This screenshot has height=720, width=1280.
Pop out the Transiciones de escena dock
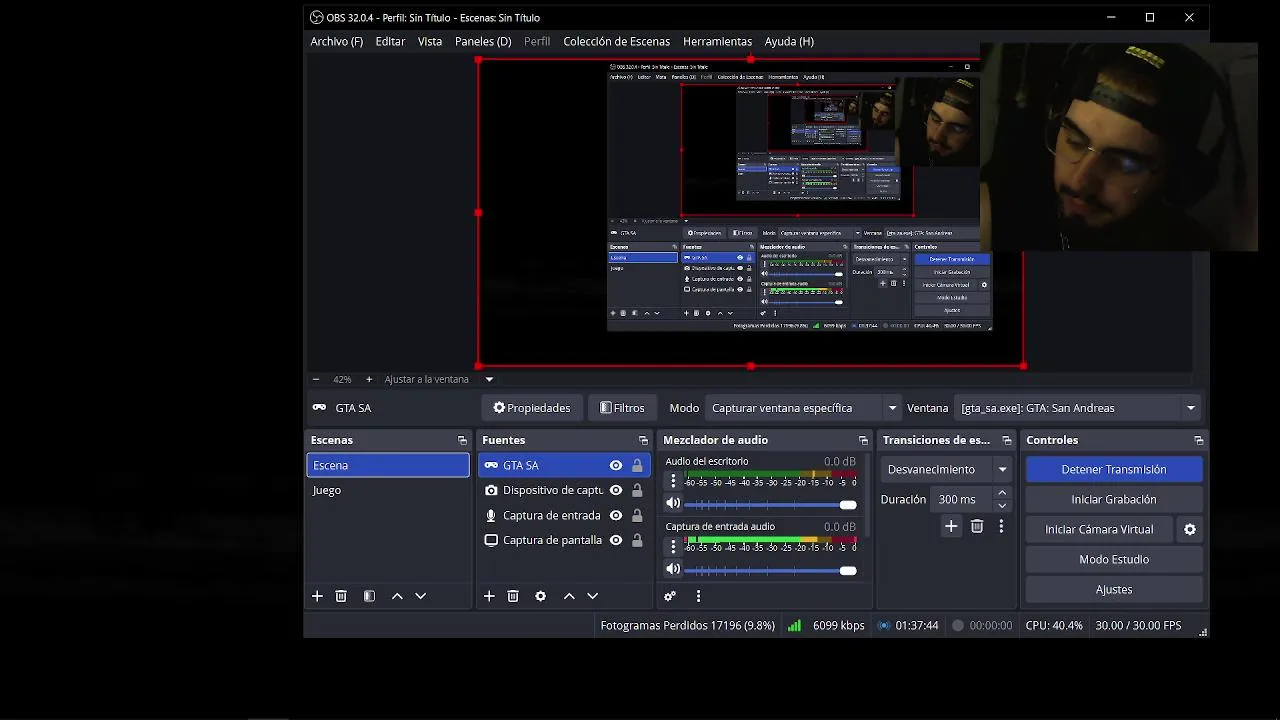coord(1007,440)
